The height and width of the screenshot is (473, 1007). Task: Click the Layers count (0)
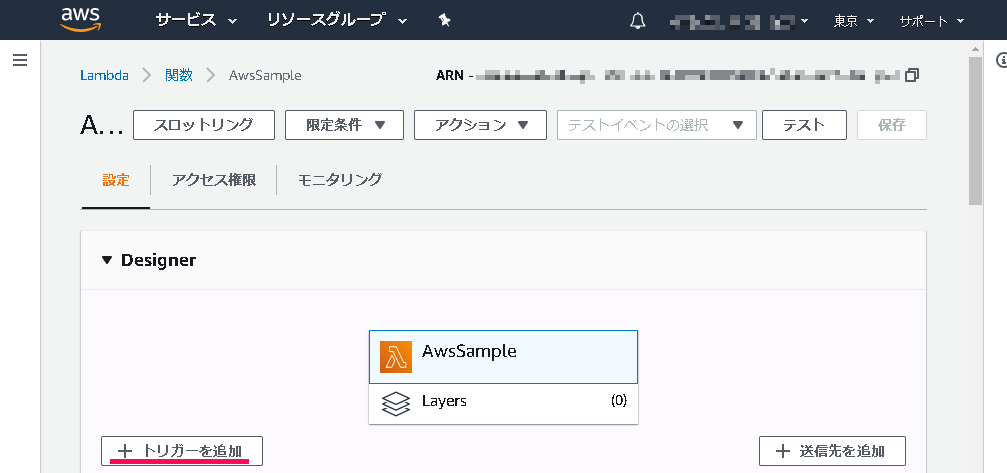tap(618, 401)
